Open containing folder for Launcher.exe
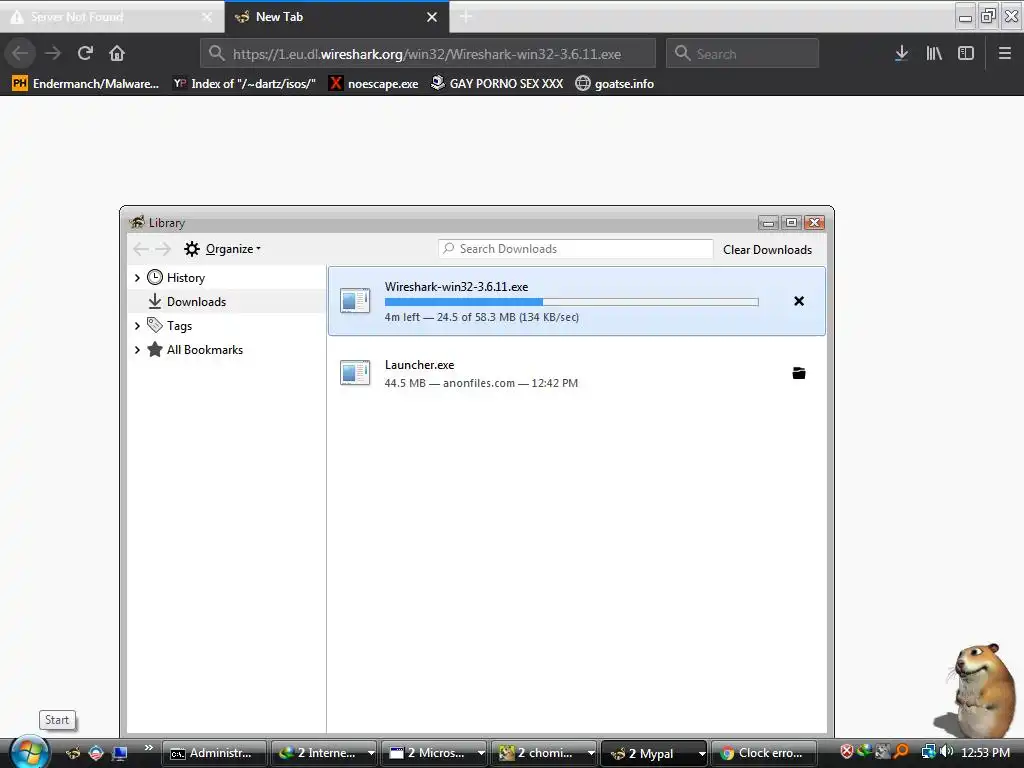This screenshot has width=1024, height=768. tap(799, 373)
